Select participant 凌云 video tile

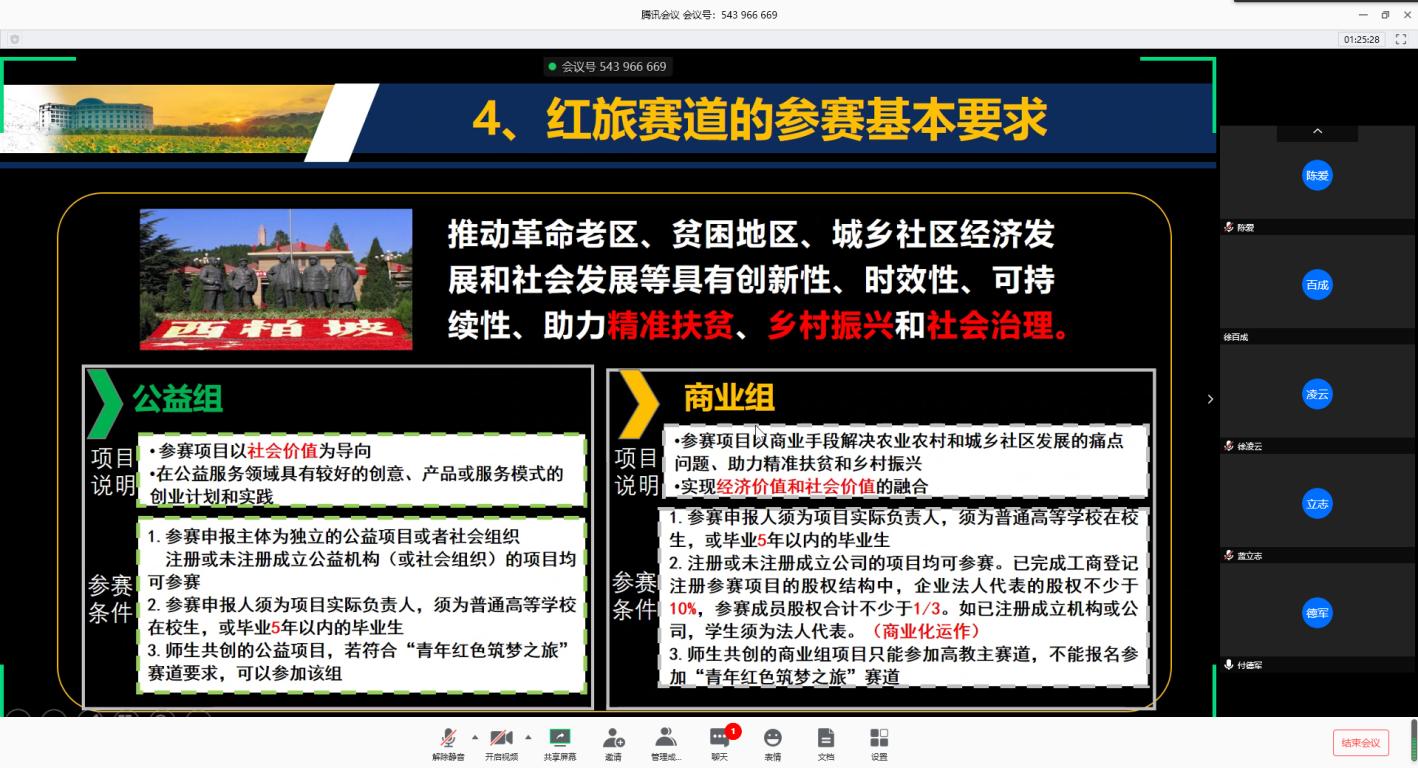1317,394
